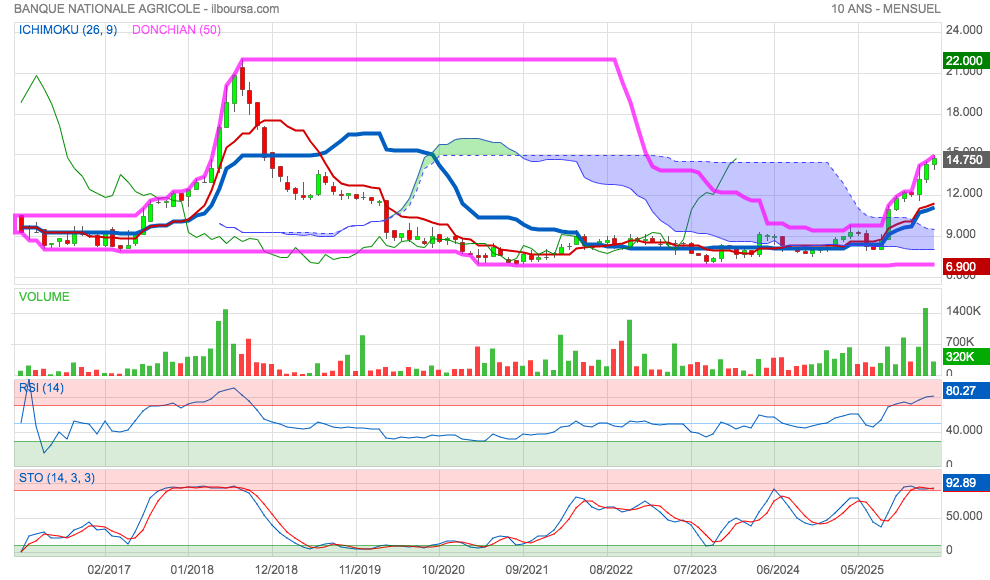
Task: Click the ilboursa.com chart title text
Action: [x=145, y=9]
